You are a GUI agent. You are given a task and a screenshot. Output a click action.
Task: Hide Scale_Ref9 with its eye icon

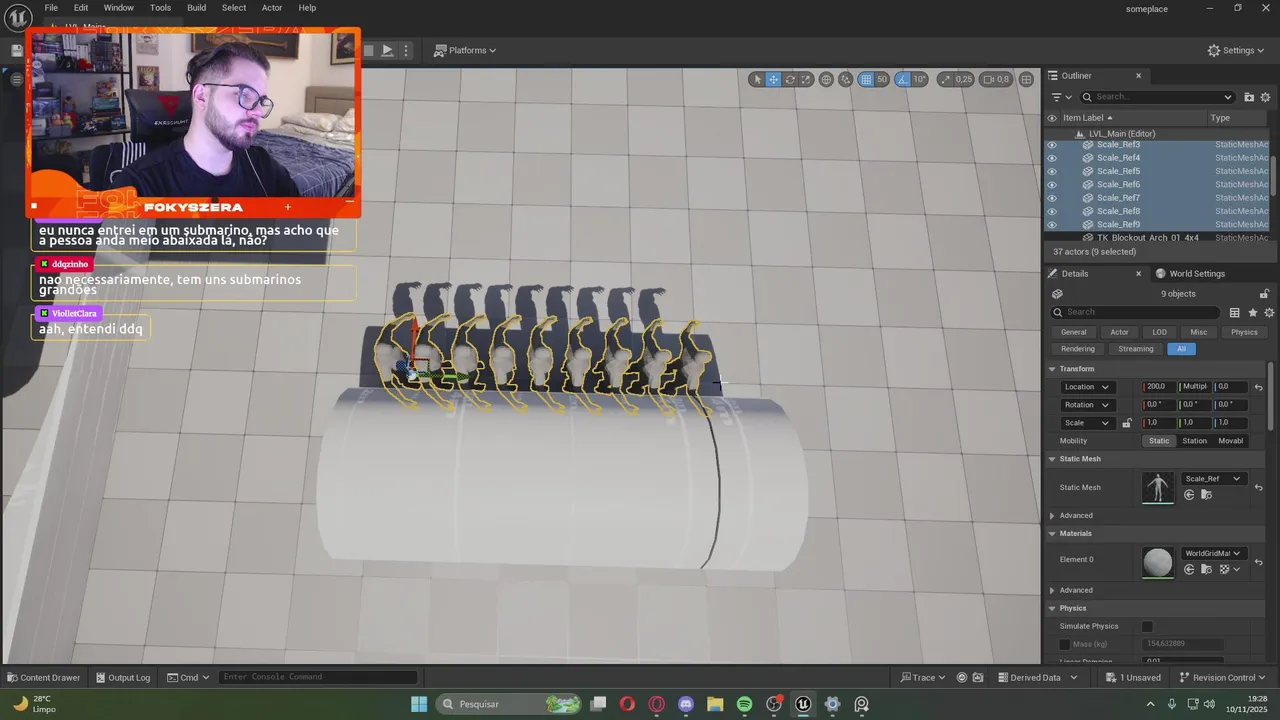1051,225
